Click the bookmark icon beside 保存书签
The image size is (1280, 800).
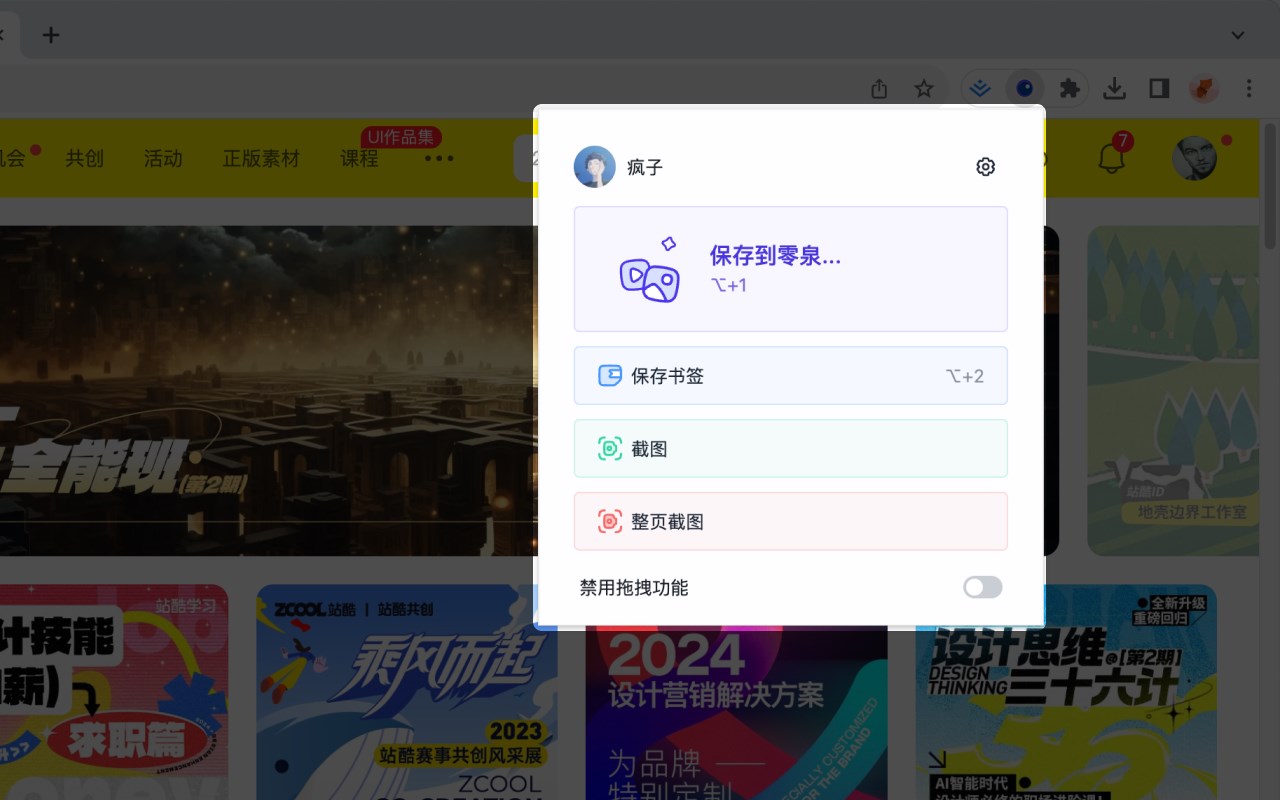(x=609, y=376)
